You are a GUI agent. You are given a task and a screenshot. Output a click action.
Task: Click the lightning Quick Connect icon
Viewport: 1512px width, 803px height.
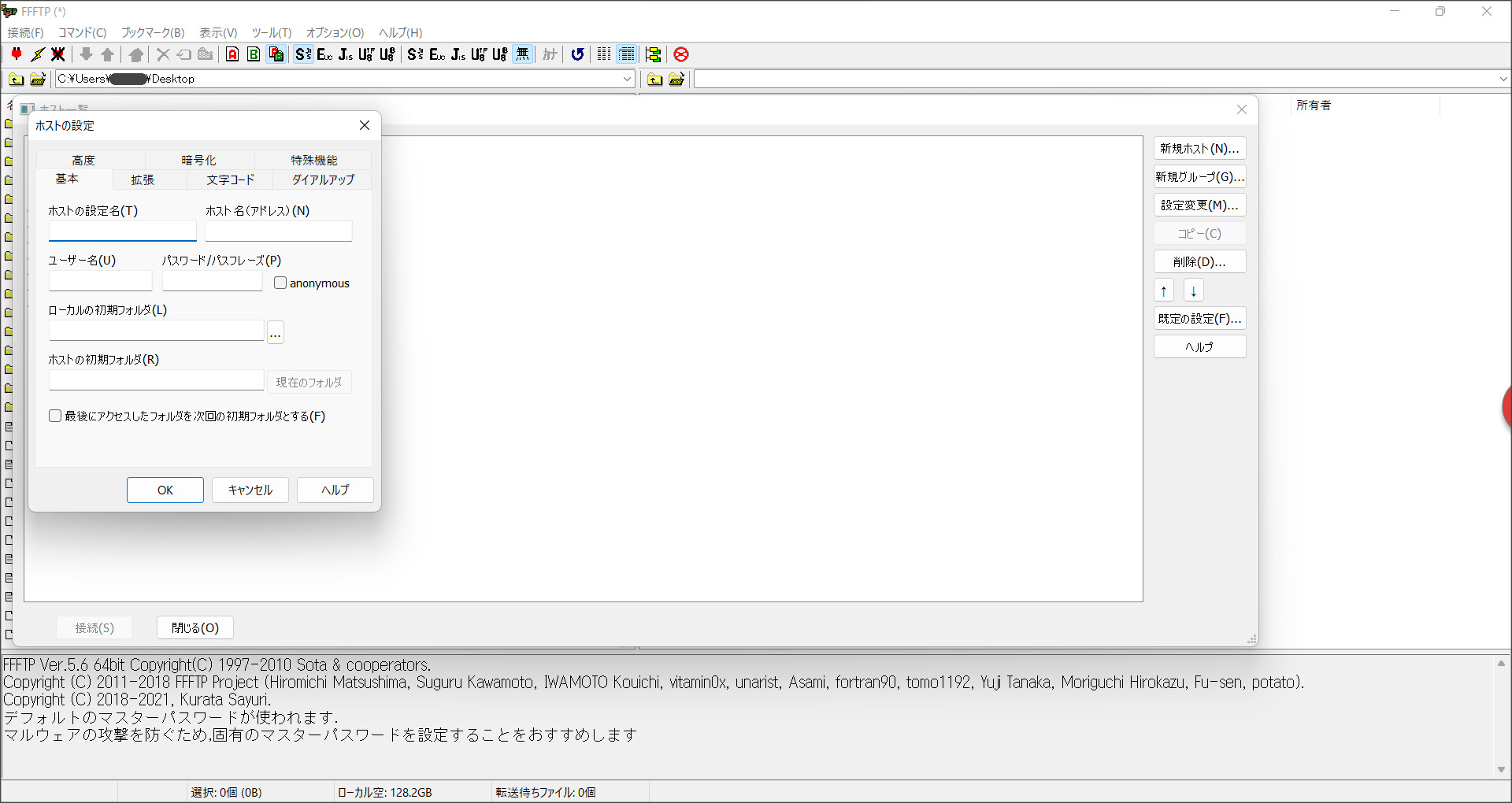coord(37,54)
